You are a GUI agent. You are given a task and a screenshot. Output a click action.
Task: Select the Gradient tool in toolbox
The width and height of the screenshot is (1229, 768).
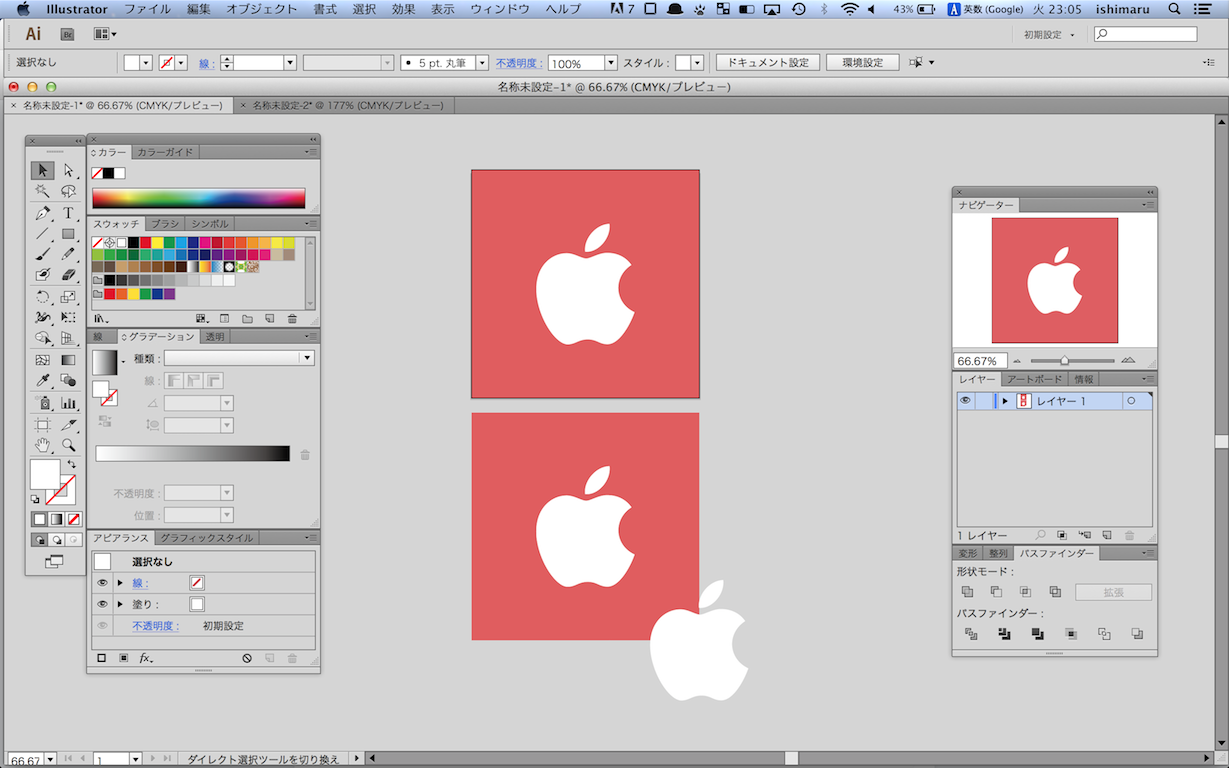68,360
